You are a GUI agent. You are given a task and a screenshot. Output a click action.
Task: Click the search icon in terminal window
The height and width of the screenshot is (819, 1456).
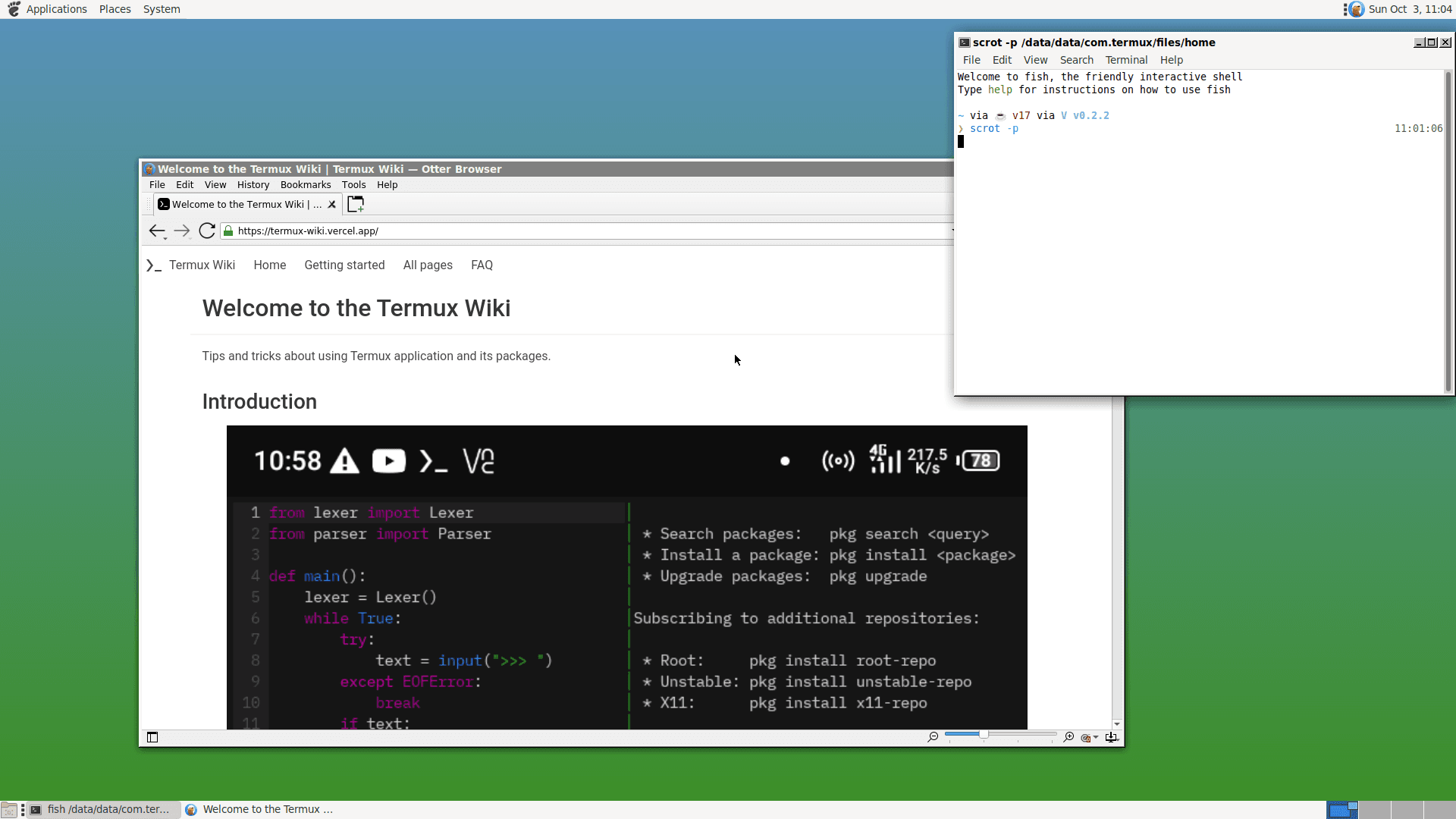[1077, 60]
